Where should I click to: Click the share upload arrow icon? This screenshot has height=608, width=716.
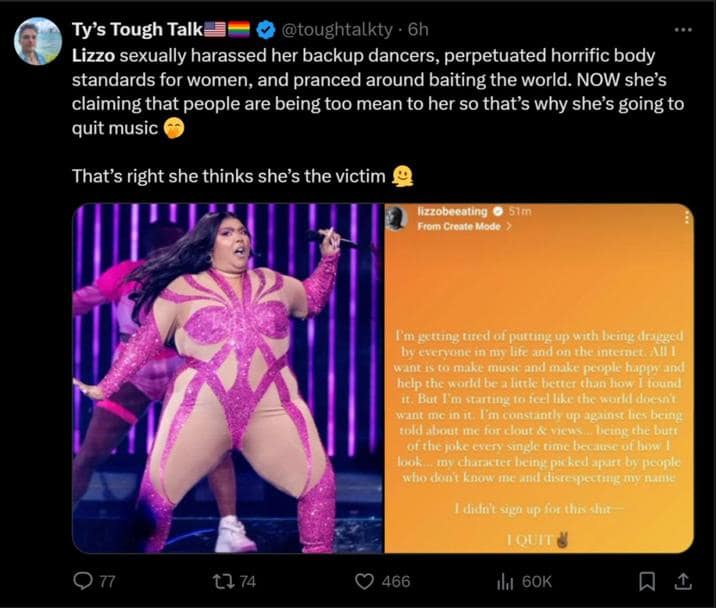(684, 581)
